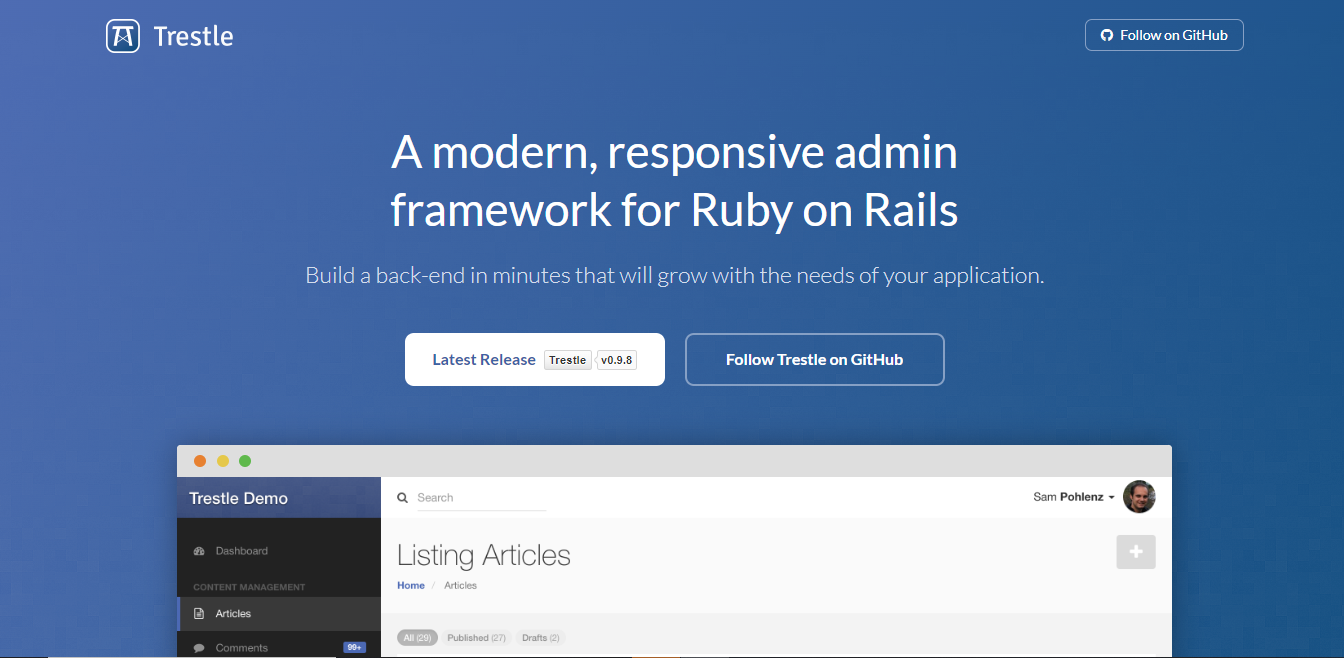The width and height of the screenshot is (1344, 658).
Task: Click the plus new article button
Action: click(1136, 552)
